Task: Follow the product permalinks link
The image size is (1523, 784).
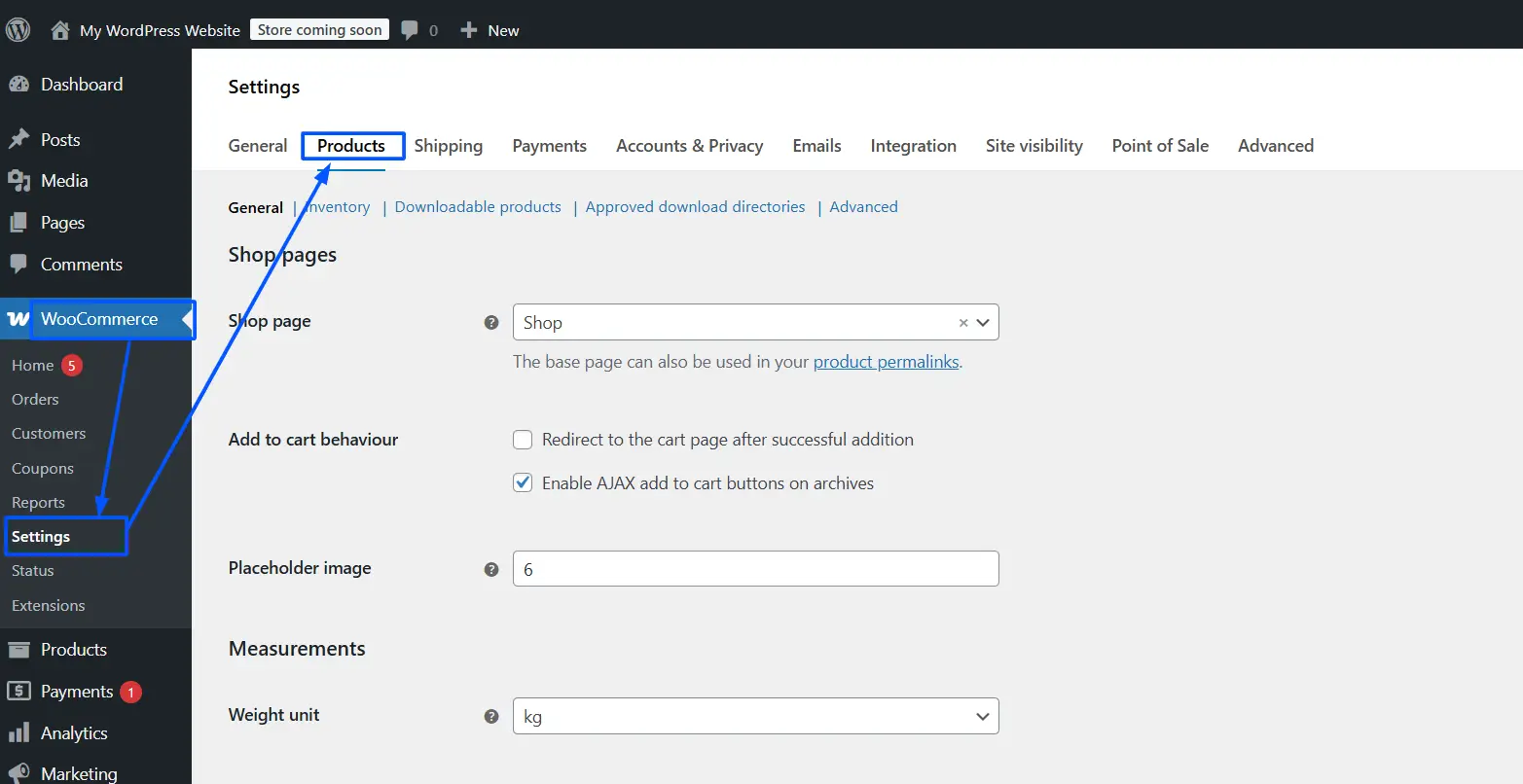Action: (887, 362)
